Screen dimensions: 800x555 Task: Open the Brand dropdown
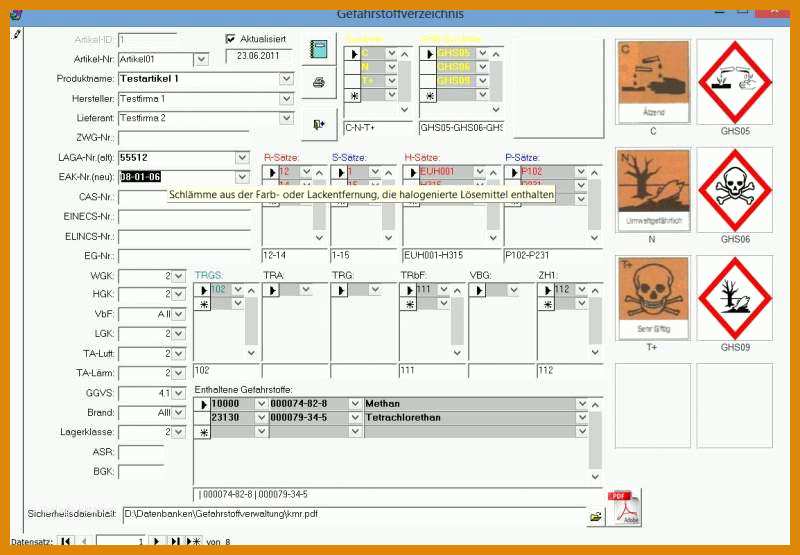coord(178,413)
